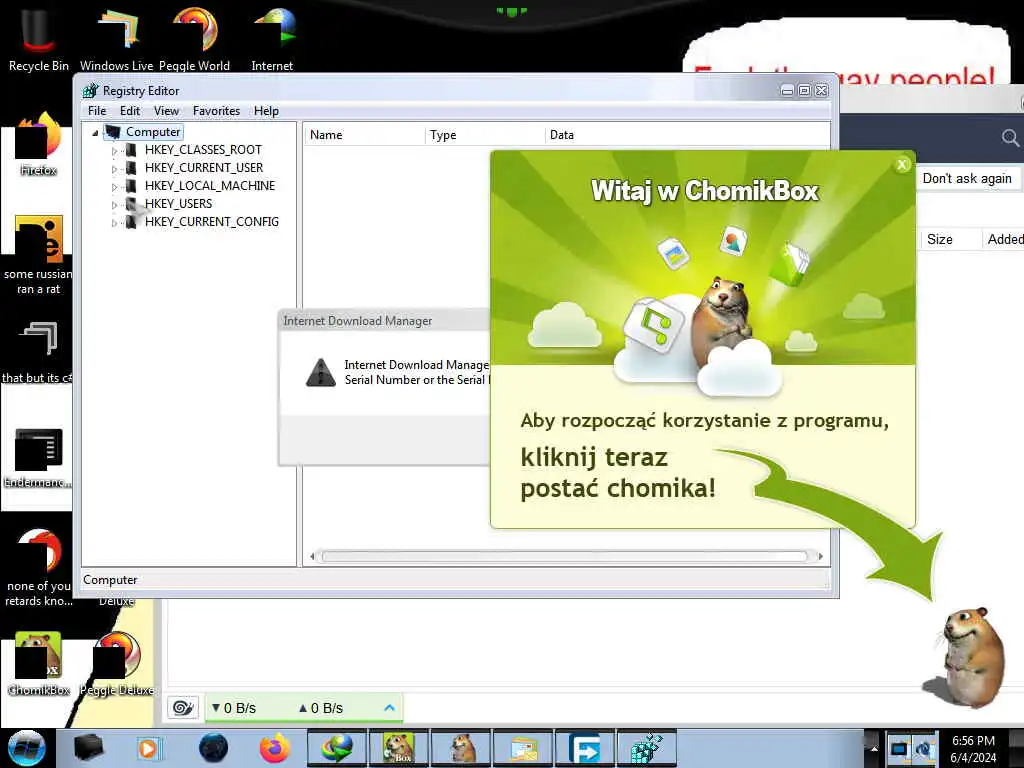Open the File menu in Registry Editor
Screen dimensions: 1024x768
point(97,111)
